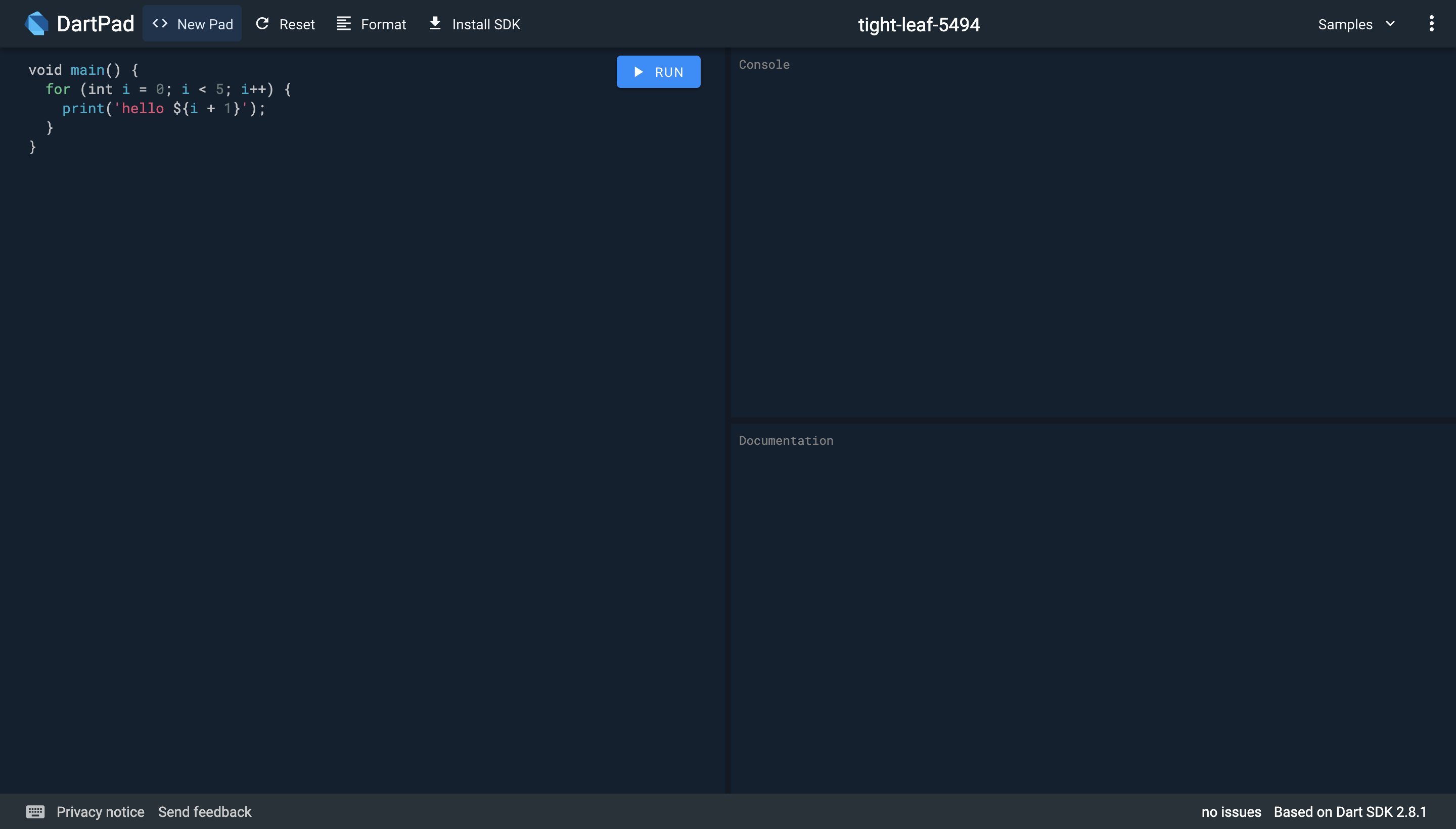Click the Format lines icon
1456x829 pixels.
(343, 24)
